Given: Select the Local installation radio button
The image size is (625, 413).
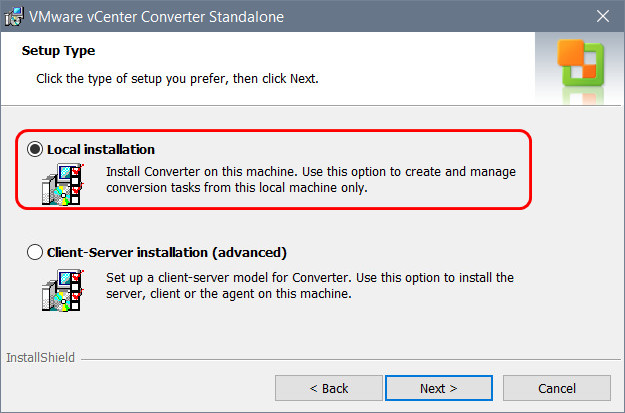Looking at the screenshot, I should pyautogui.click(x=35, y=149).
